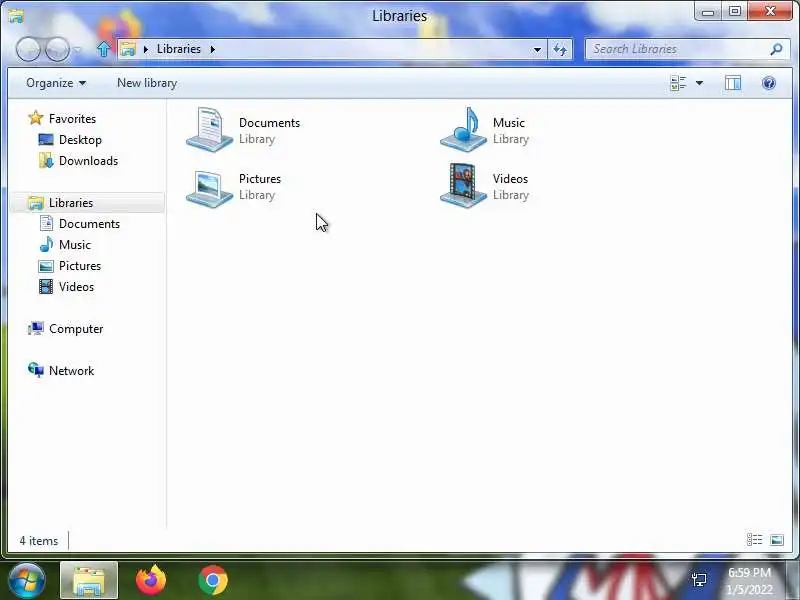Screen dimensions: 800x600
Task: Click the Music library name text
Action: pyautogui.click(x=509, y=123)
